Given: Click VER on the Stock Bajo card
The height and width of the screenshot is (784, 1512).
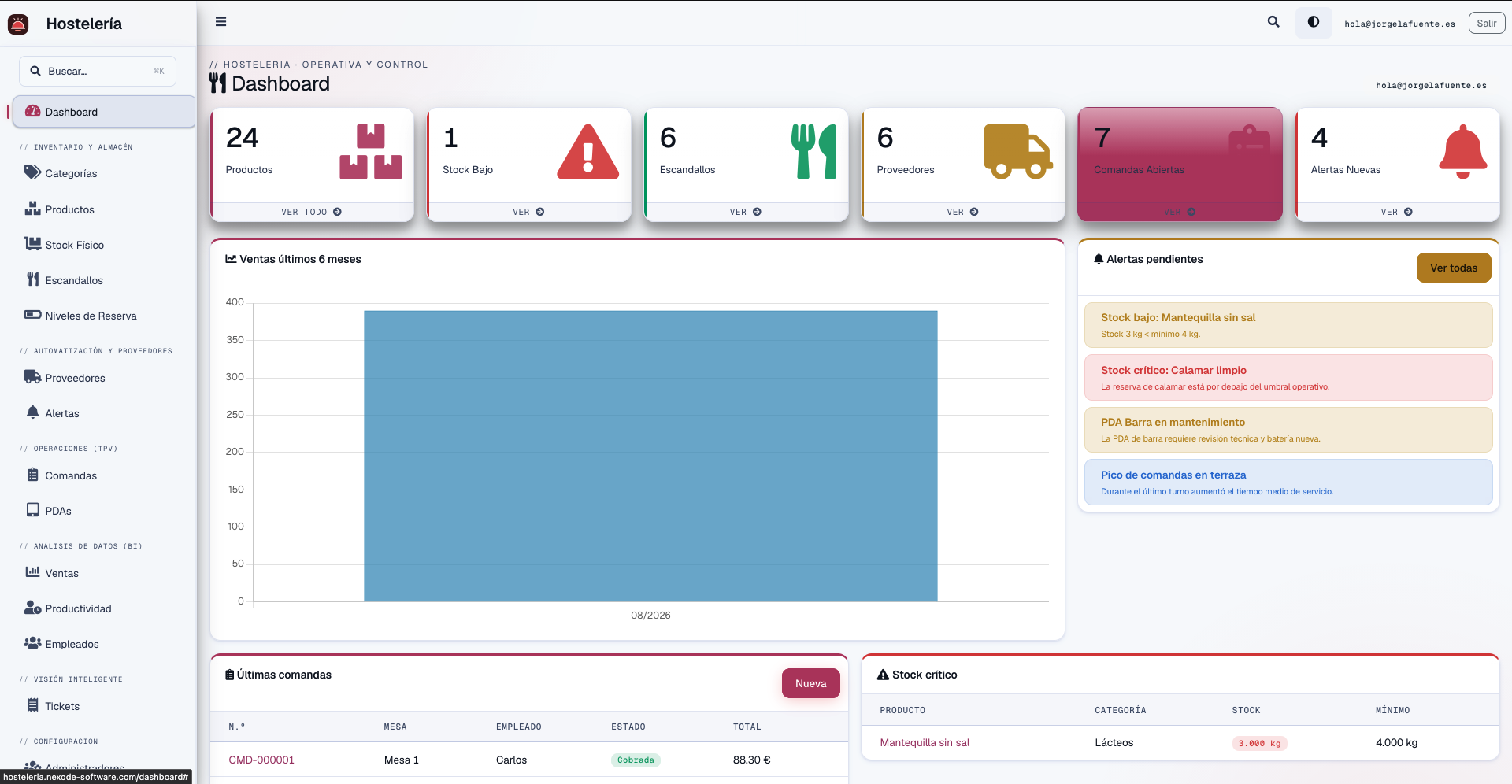Looking at the screenshot, I should 528,212.
